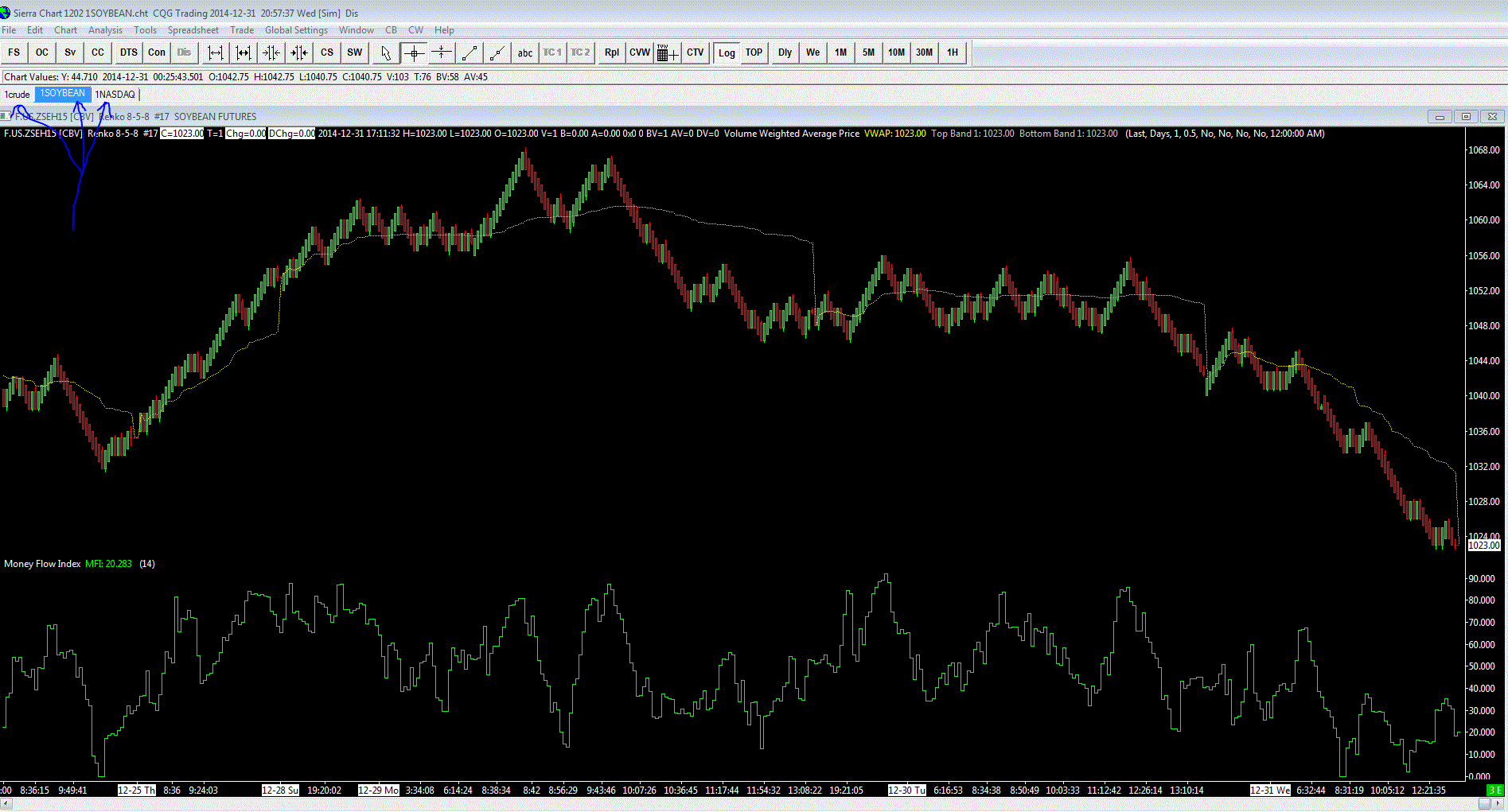
Task: Open the Help menu
Action: (x=444, y=30)
